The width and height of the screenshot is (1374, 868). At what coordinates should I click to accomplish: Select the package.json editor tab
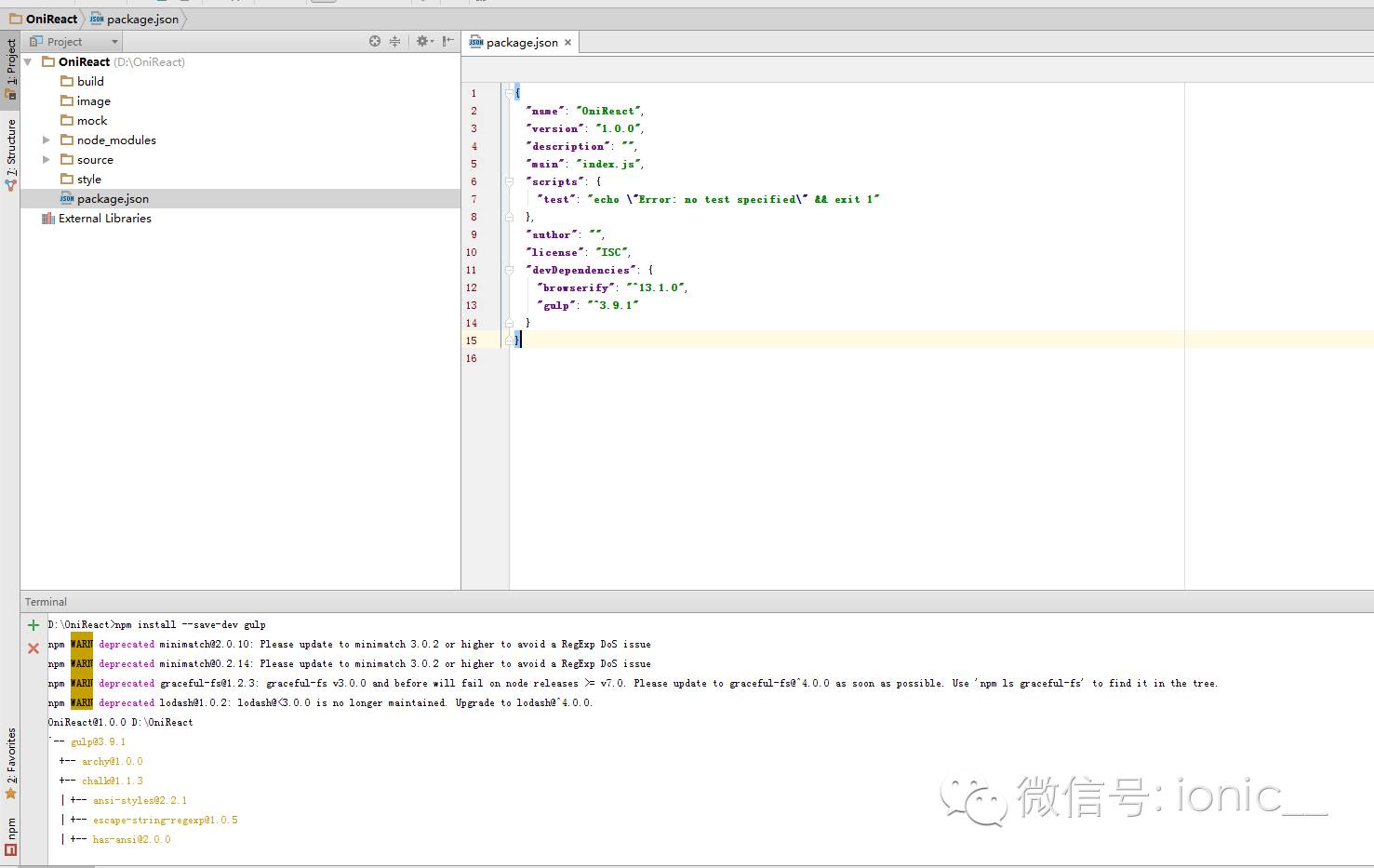click(521, 42)
